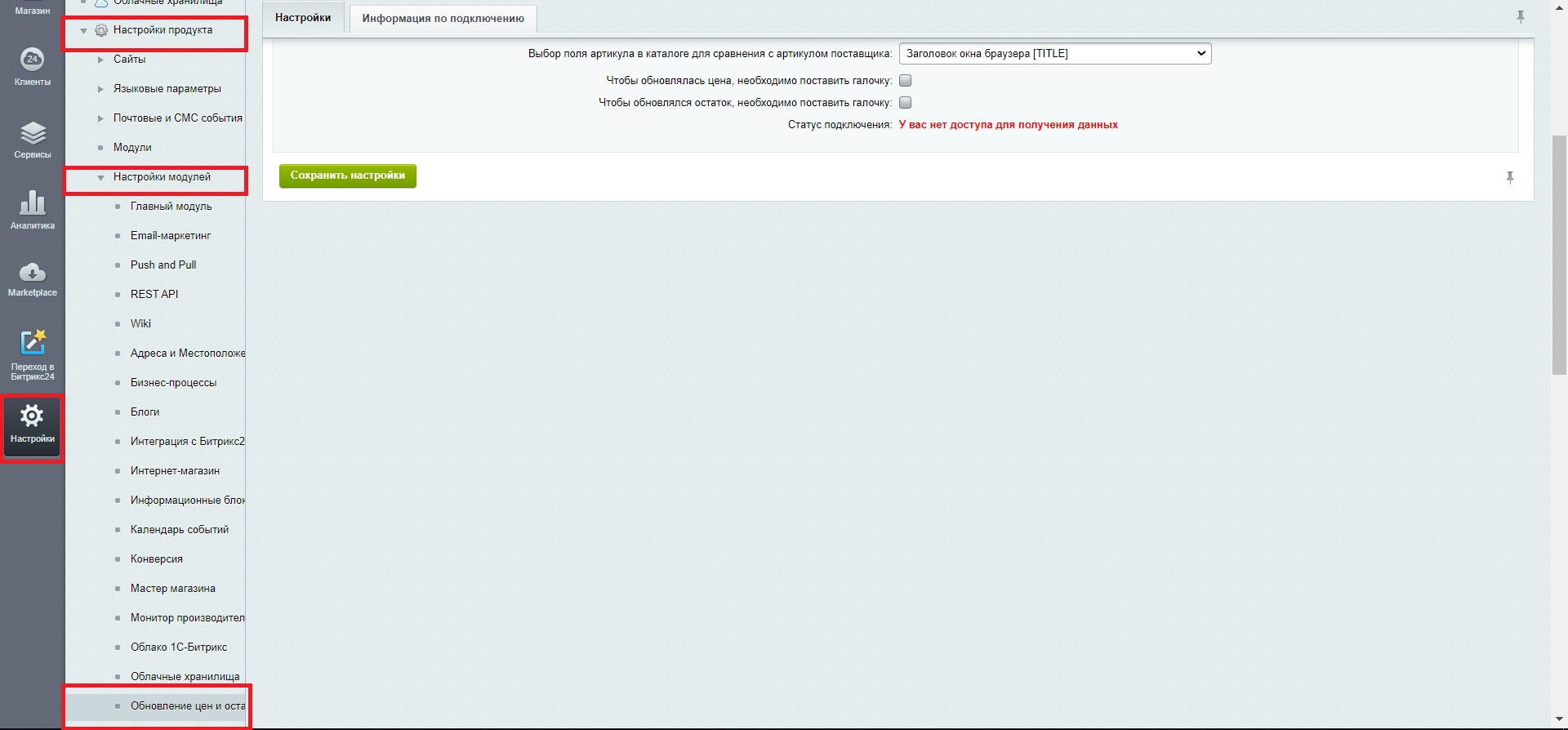Enable the stock remainder update checkbox
Screen dimensions: 1568x730
905,102
